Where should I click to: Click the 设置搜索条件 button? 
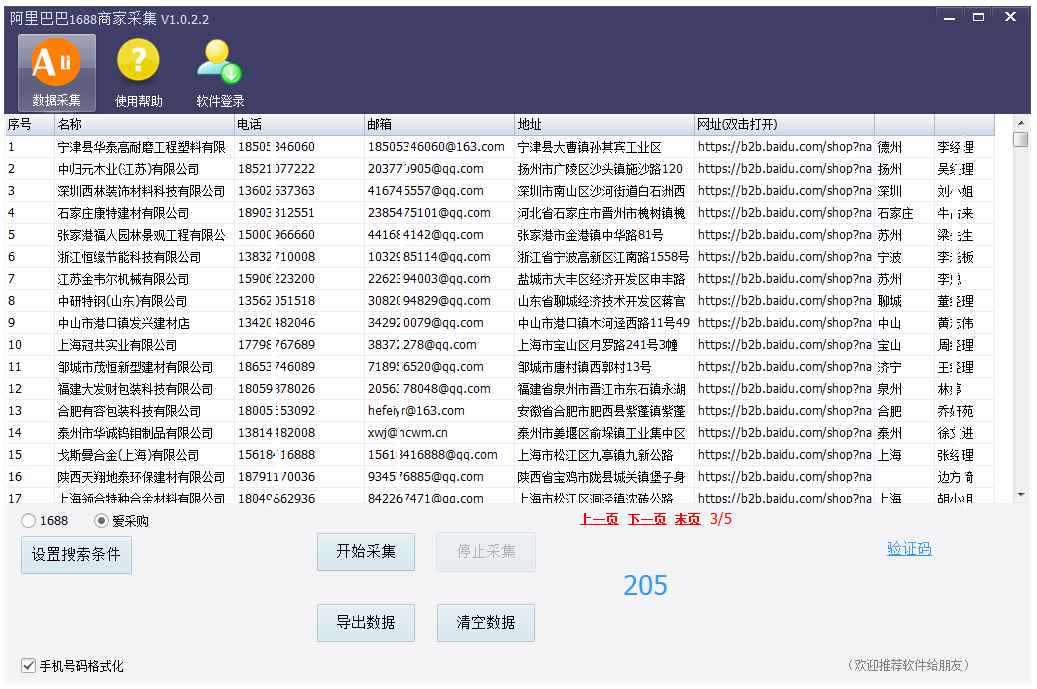[76, 554]
